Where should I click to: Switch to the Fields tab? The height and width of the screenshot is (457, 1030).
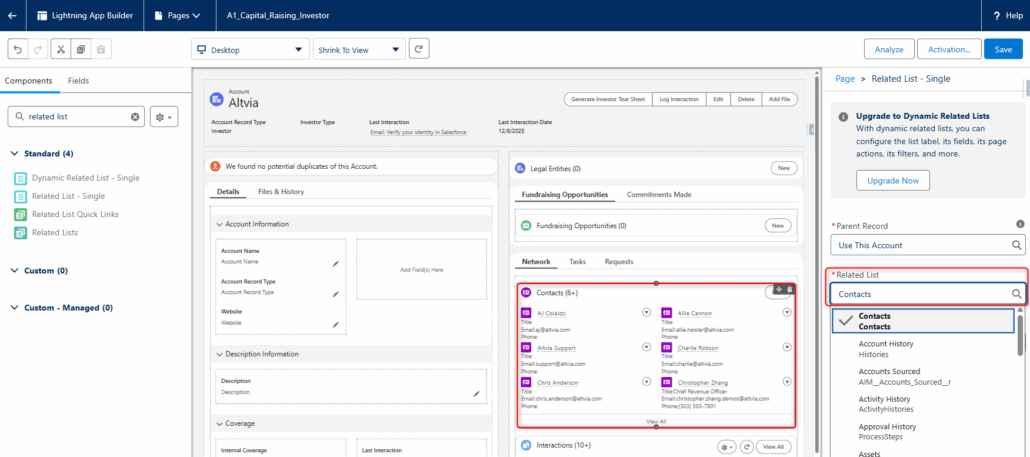[78, 80]
